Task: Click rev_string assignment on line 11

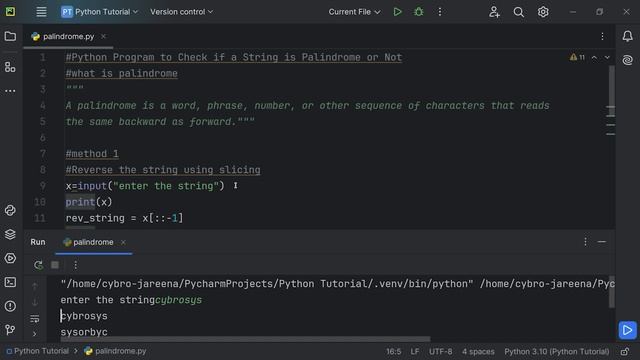Action: point(124,218)
